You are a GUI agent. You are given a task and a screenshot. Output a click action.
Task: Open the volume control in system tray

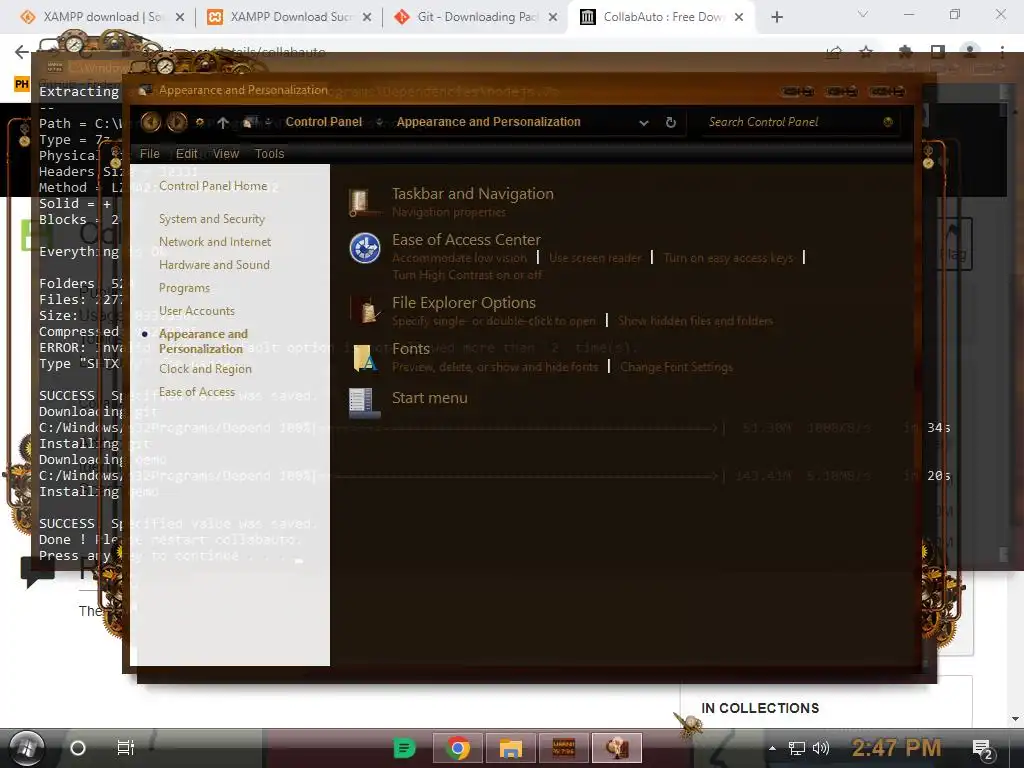[x=820, y=748]
